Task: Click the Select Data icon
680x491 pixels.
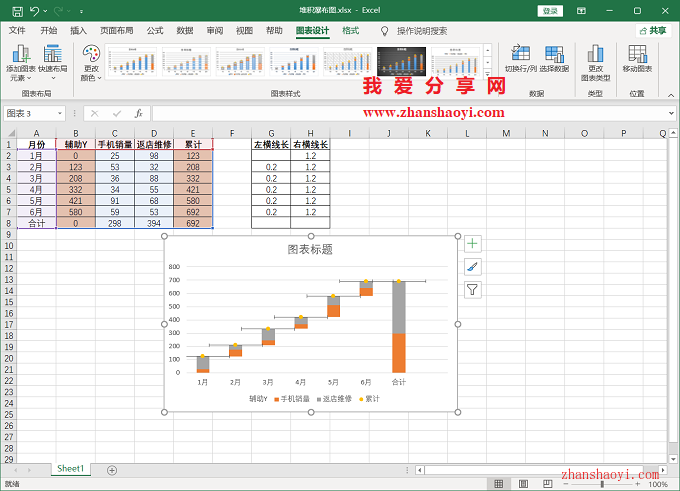Action: 554,59
